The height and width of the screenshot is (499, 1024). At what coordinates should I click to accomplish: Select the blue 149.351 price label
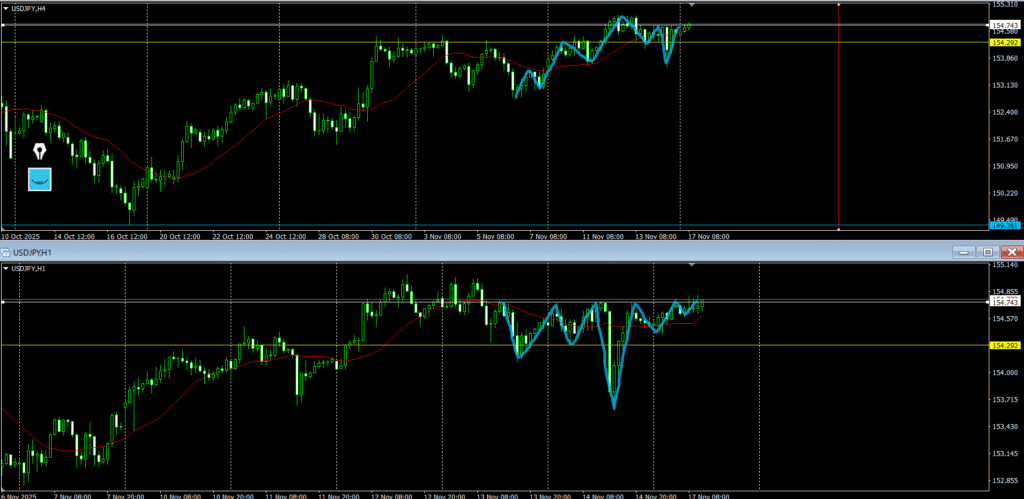(x=1003, y=226)
